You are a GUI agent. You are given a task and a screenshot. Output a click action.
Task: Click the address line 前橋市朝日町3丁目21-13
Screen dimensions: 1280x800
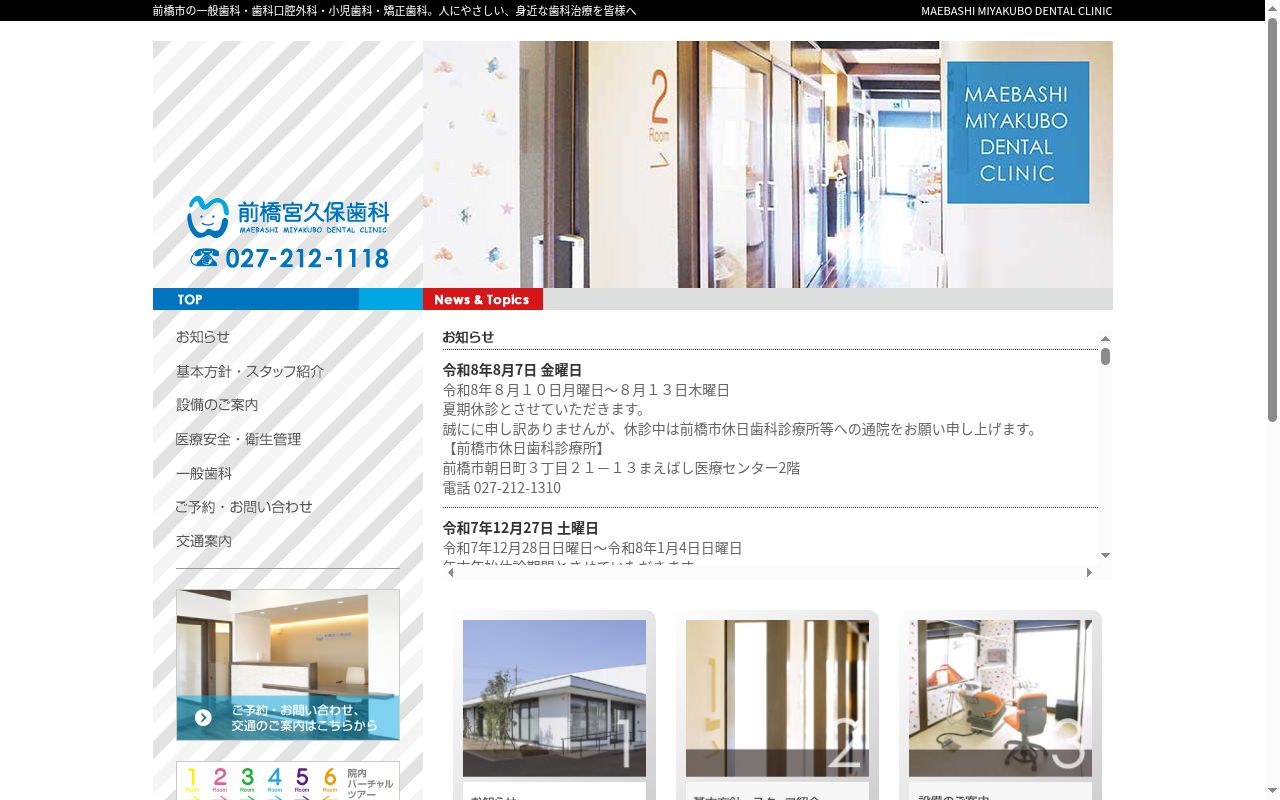tap(622, 468)
